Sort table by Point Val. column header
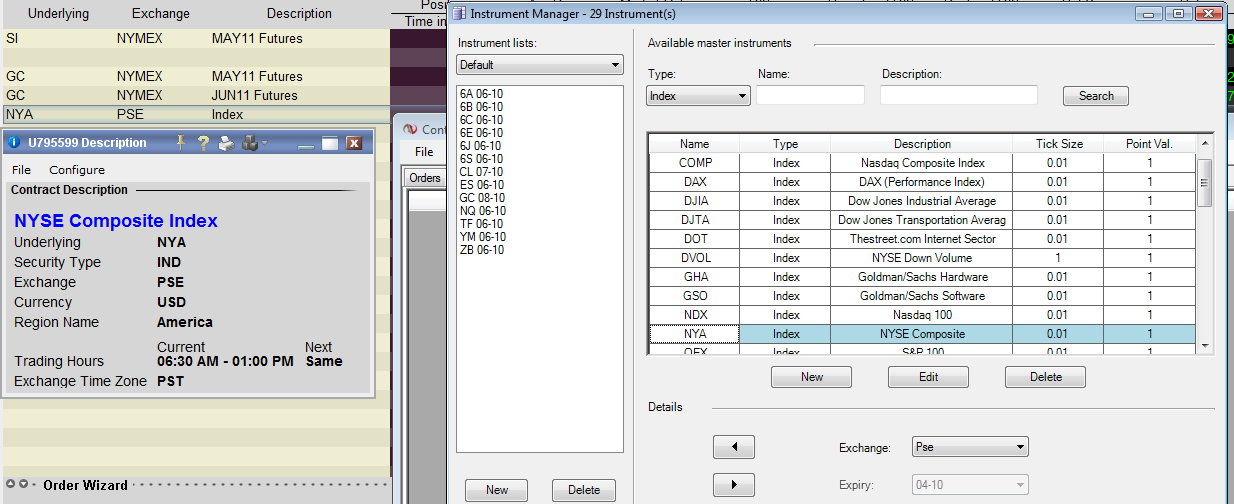This screenshot has height=504, width=1234. [1149, 144]
